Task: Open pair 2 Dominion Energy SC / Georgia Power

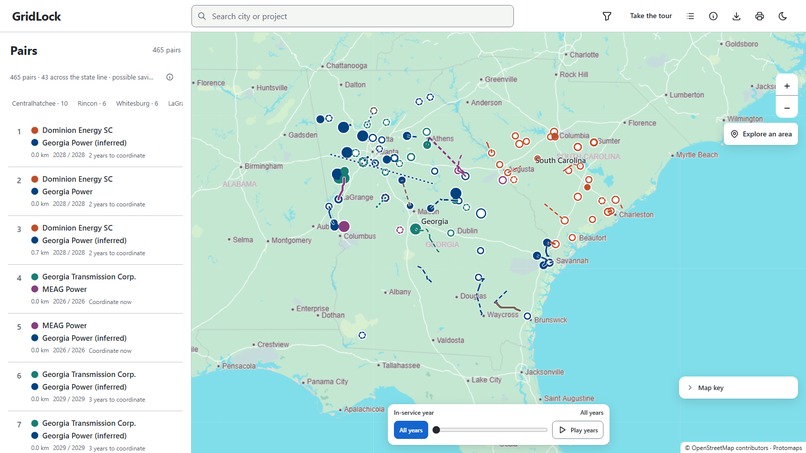Action: click(x=96, y=191)
